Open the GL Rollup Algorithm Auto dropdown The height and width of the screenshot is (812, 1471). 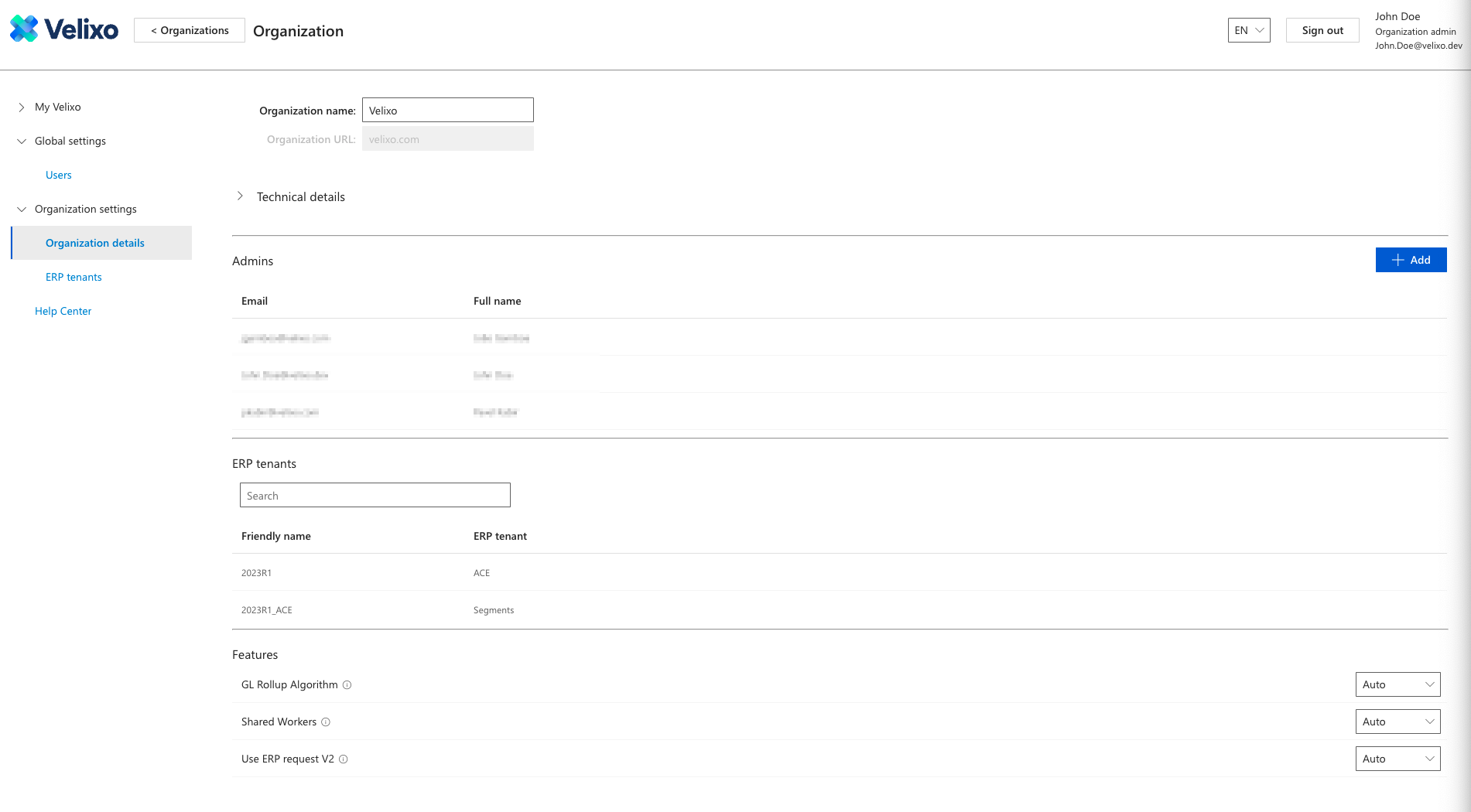click(1397, 684)
